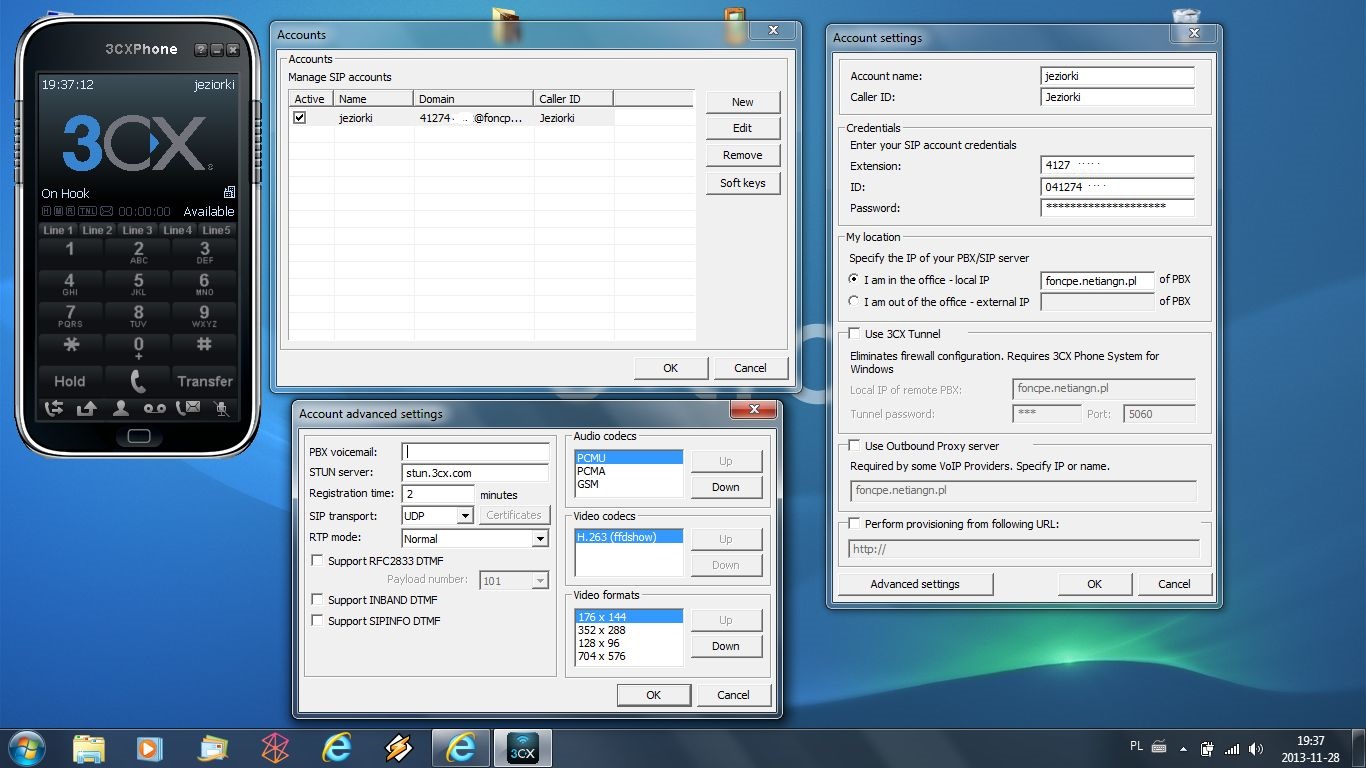Click Transfer on the phone
1366x768 pixels.
204,381
